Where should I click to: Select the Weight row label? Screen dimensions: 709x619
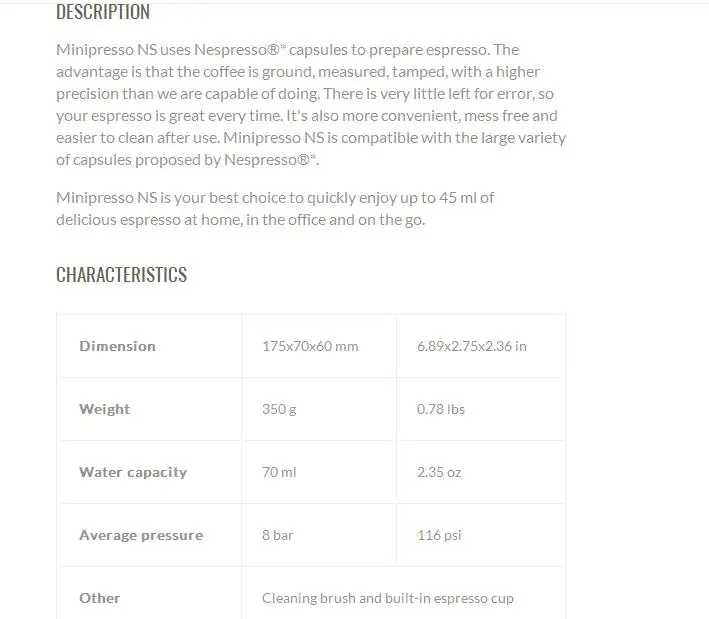(x=104, y=409)
